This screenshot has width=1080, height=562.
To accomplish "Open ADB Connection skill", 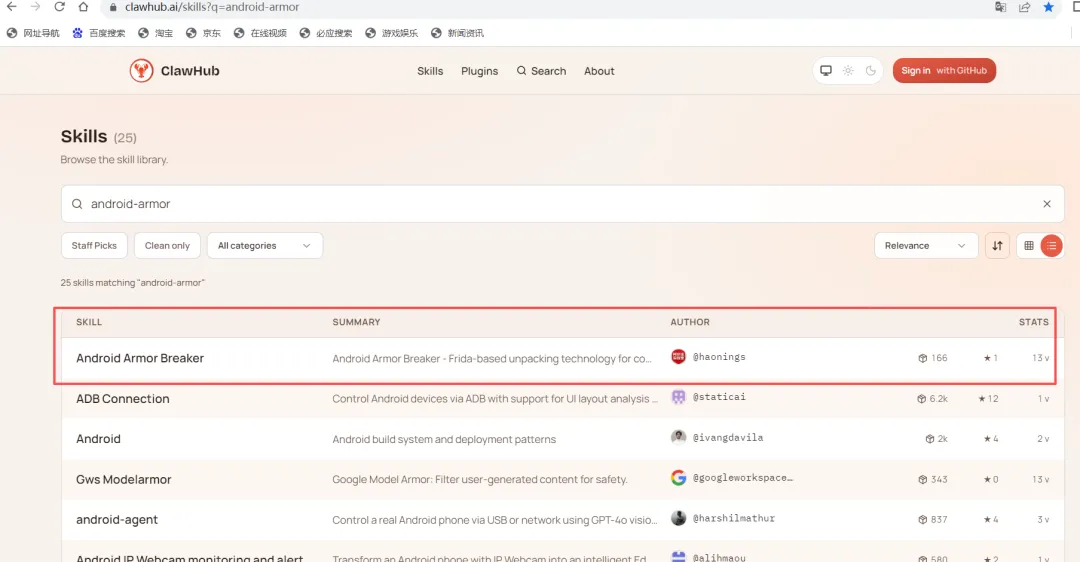I will click(x=123, y=399).
